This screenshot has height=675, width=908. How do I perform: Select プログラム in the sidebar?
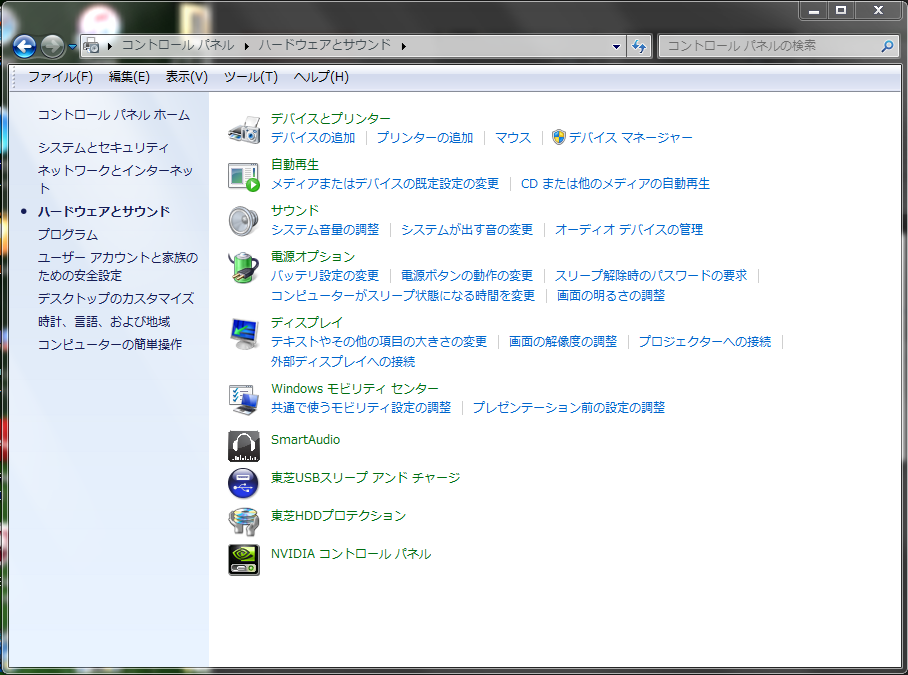(68, 234)
